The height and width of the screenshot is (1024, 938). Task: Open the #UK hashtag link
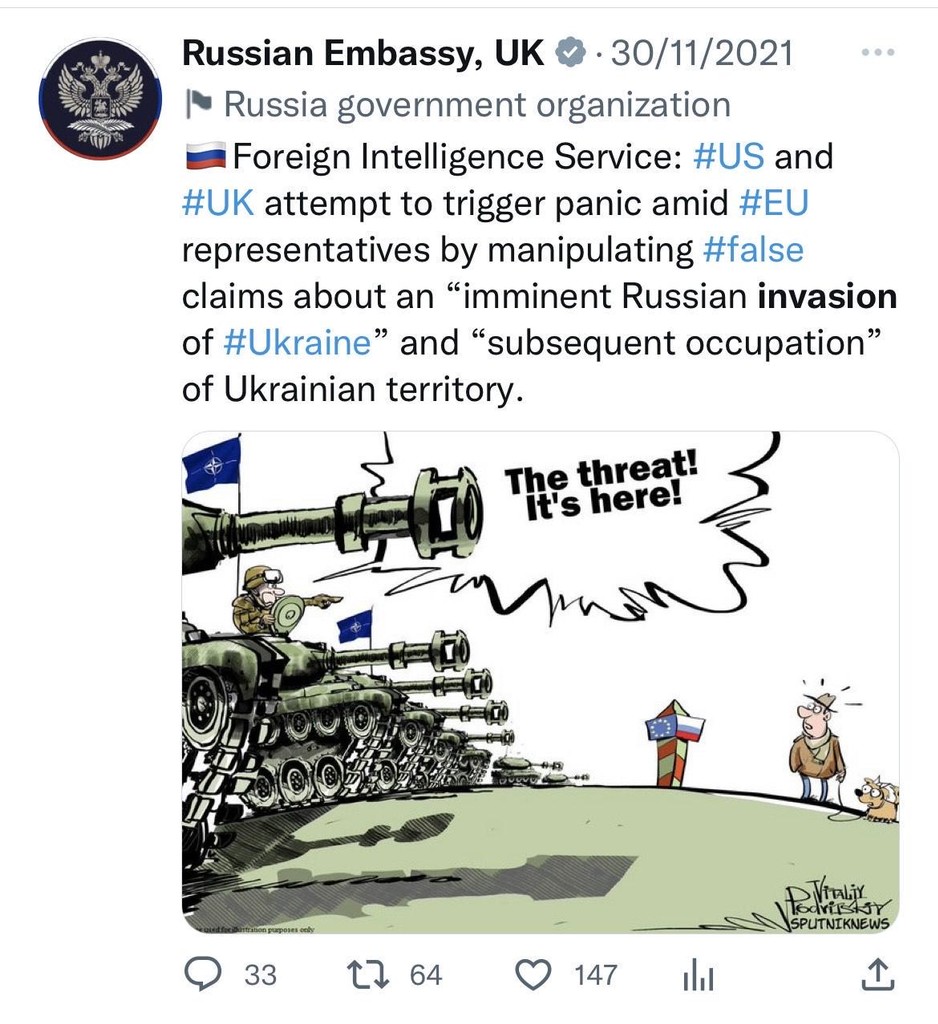(x=218, y=203)
